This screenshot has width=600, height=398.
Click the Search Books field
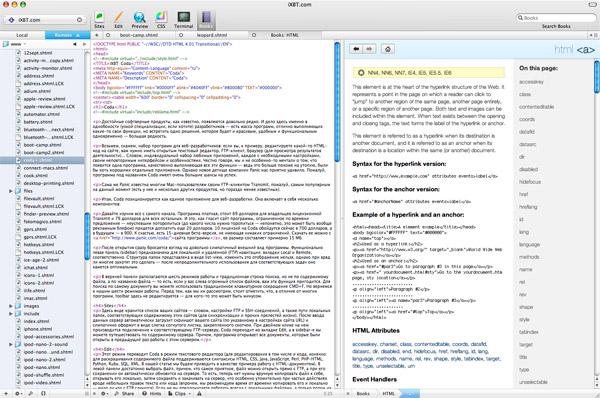click(556, 18)
